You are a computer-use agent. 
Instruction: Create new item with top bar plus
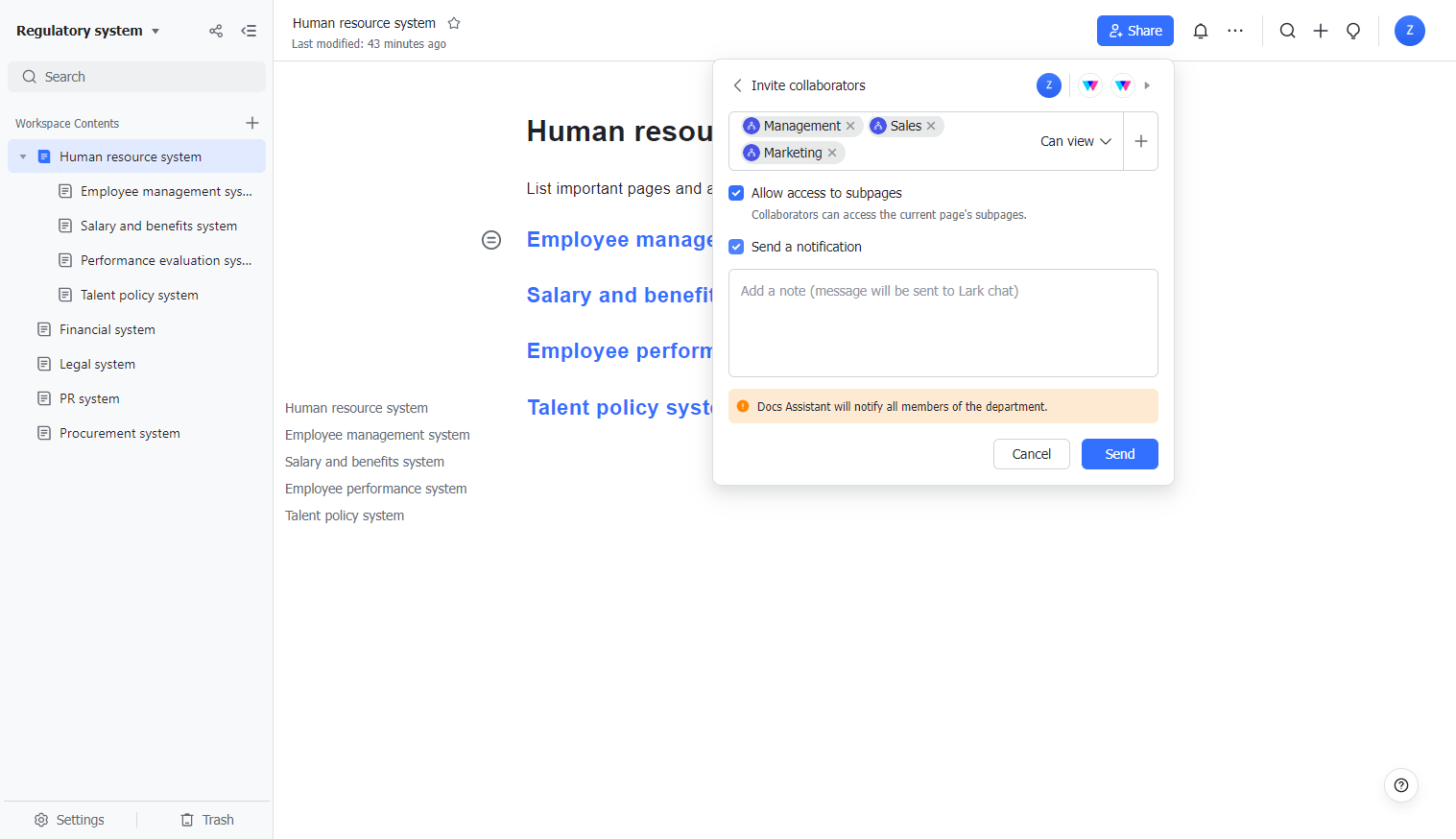[1321, 31]
